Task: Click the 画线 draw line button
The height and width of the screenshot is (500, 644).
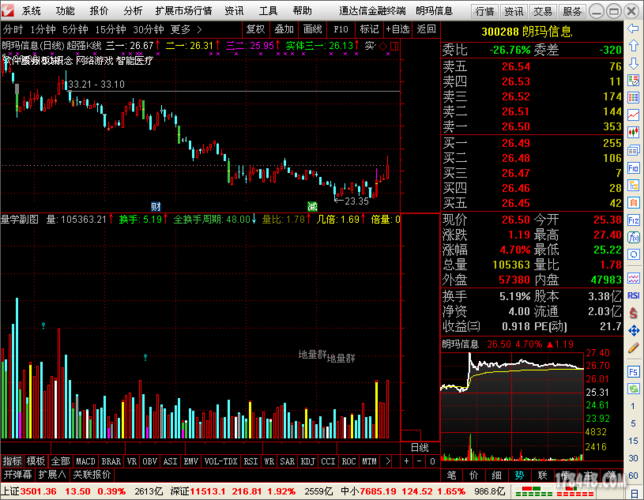Action: coord(312,29)
